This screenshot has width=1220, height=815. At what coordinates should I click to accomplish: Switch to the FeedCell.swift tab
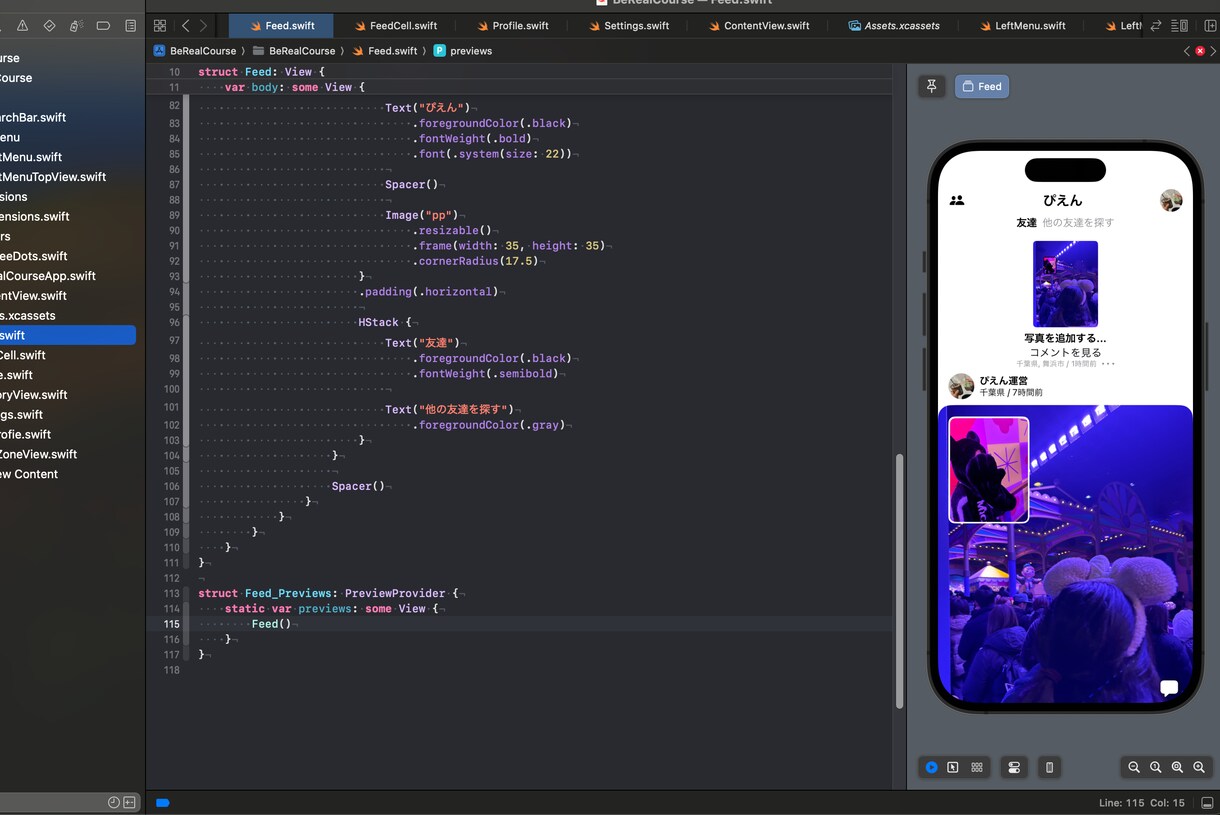click(x=395, y=26)
